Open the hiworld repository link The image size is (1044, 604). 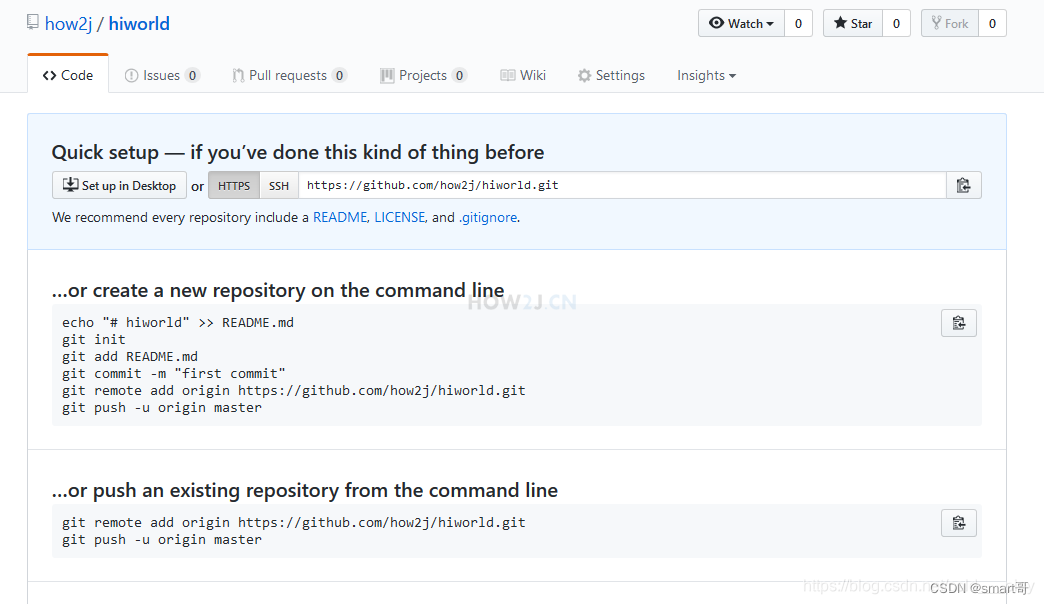point(139,23)
